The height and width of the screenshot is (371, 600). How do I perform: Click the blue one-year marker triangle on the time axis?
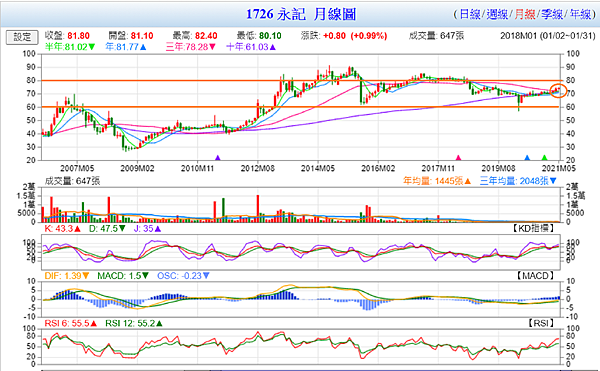pyautogui.click(x=527, y=158)
